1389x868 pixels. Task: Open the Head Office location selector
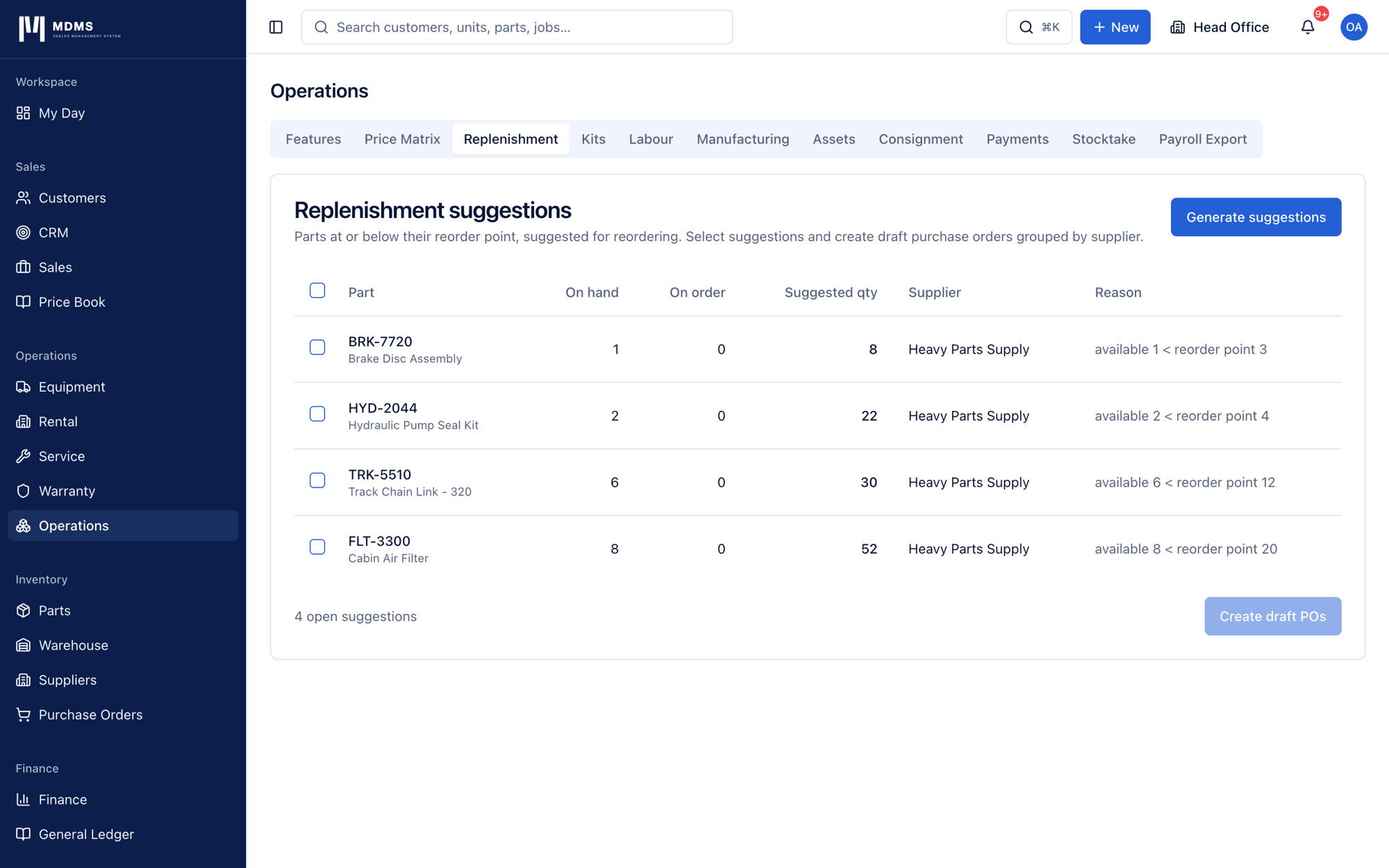click(x=1220, y=27)
